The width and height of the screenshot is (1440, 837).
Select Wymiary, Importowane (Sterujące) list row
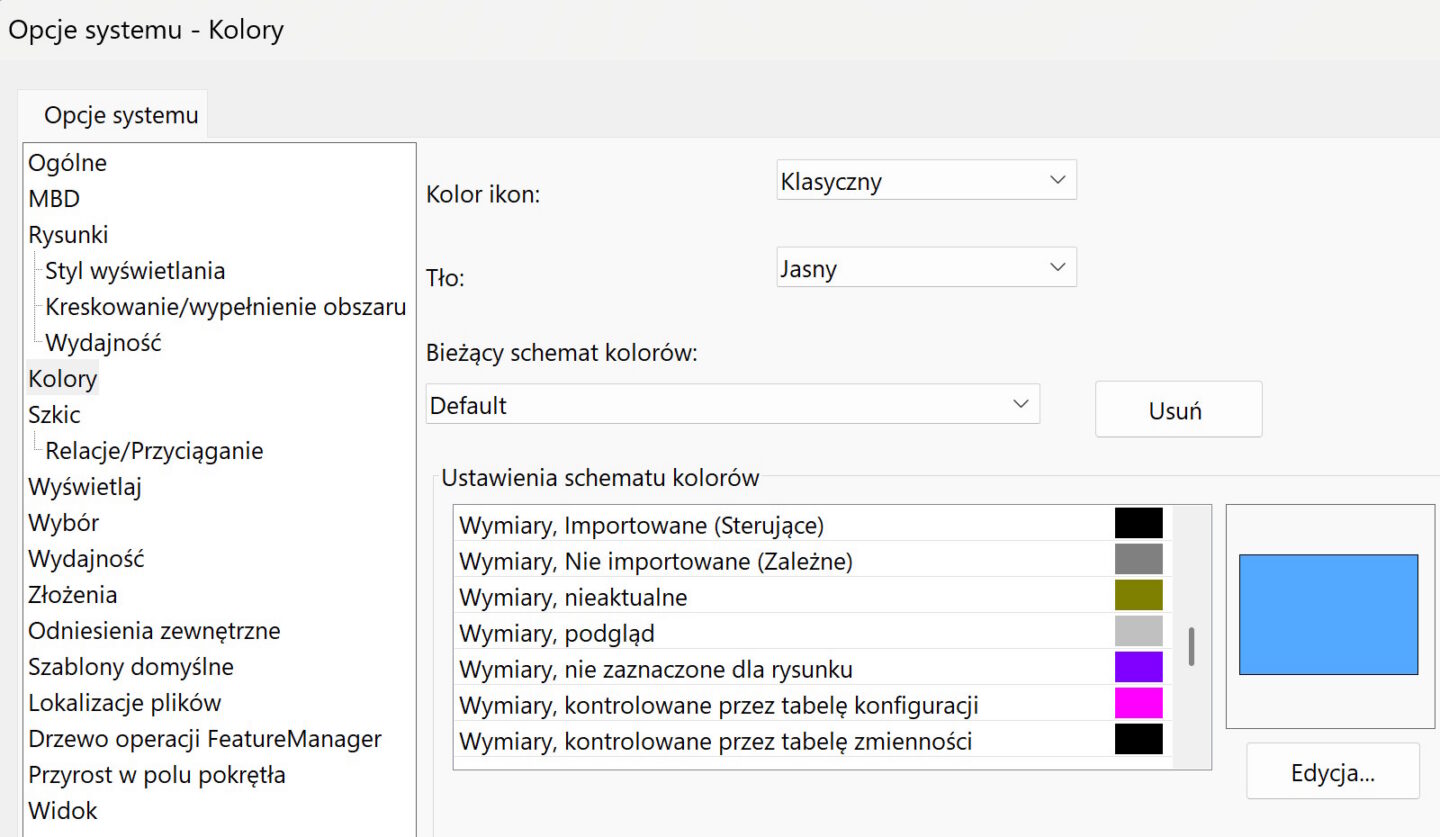pyautogui.click(x=640, y=525)
